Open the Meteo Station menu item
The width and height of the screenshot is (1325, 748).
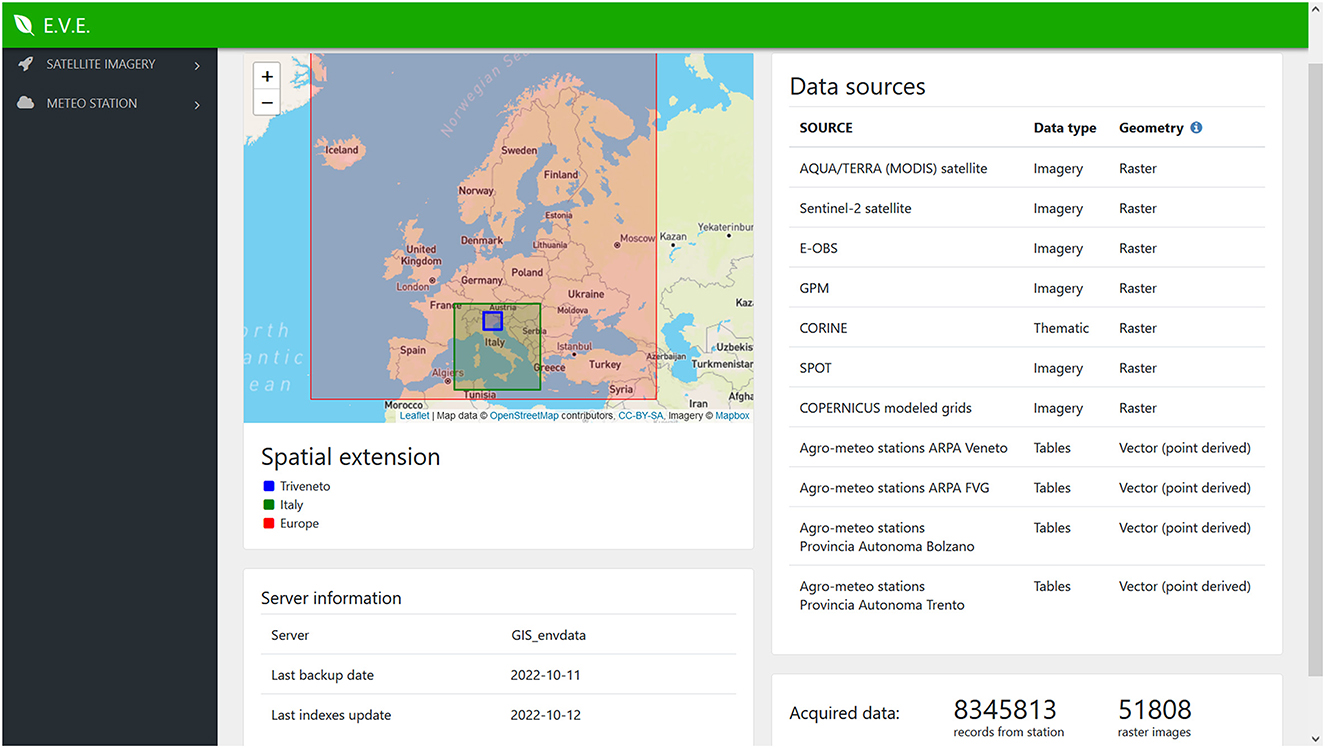tap(109, 103)
